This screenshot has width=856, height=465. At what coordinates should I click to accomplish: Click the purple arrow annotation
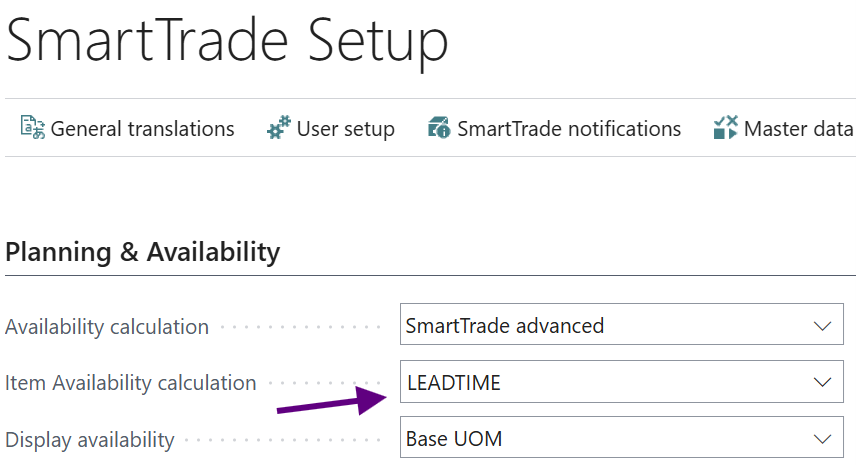coord(330,402)
